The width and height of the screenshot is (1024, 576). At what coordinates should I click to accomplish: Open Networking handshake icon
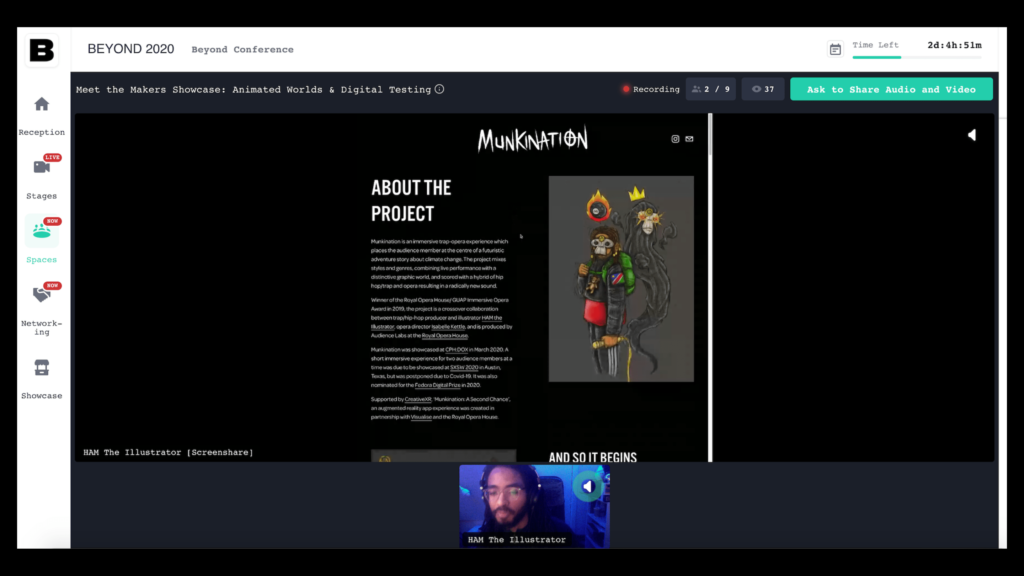point(42,295)
